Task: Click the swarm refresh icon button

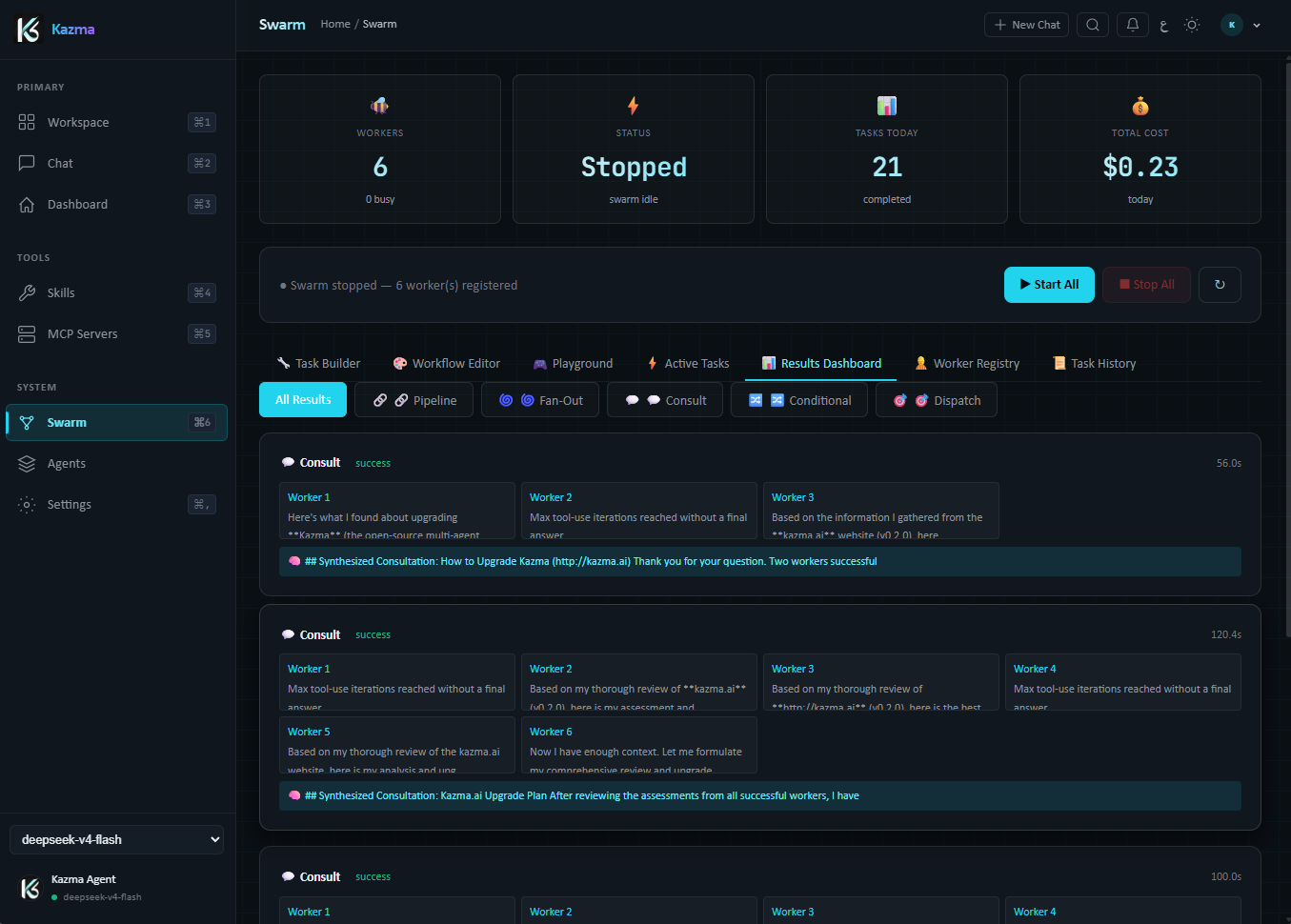Action: tap(1220, 285)
